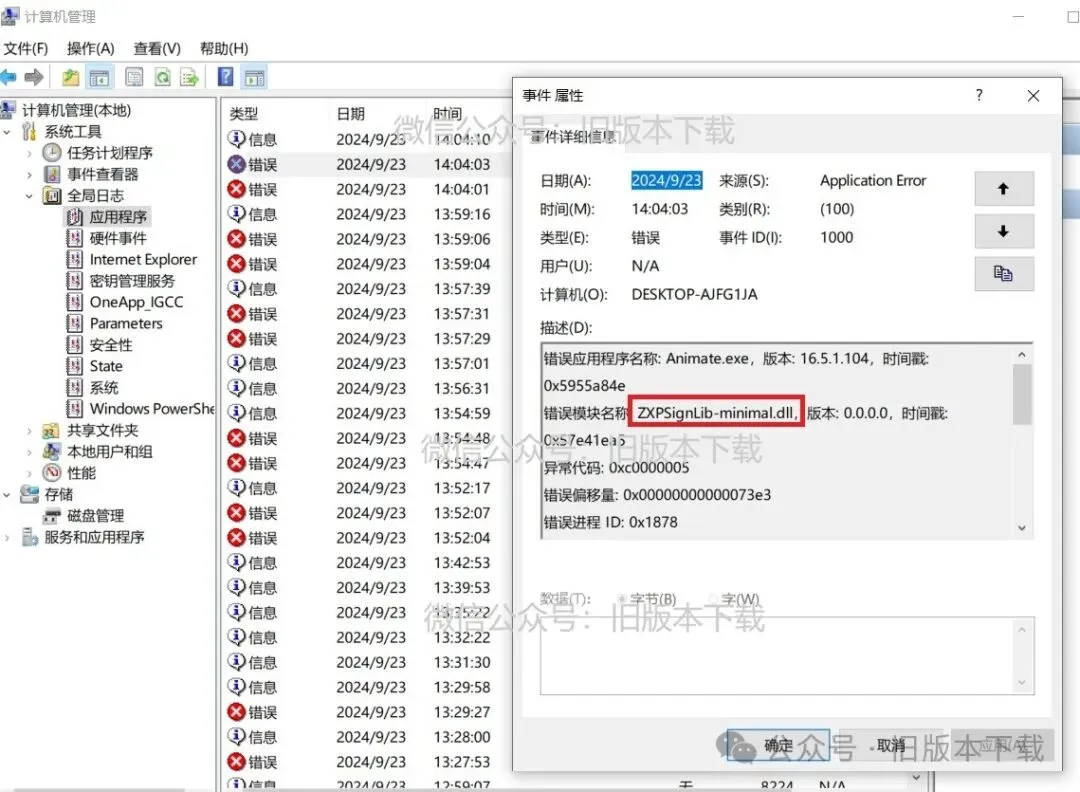Click the Forward arrow toolbar icon
The height and width of the screenshot is (792, 1080).
pos(34,77)
